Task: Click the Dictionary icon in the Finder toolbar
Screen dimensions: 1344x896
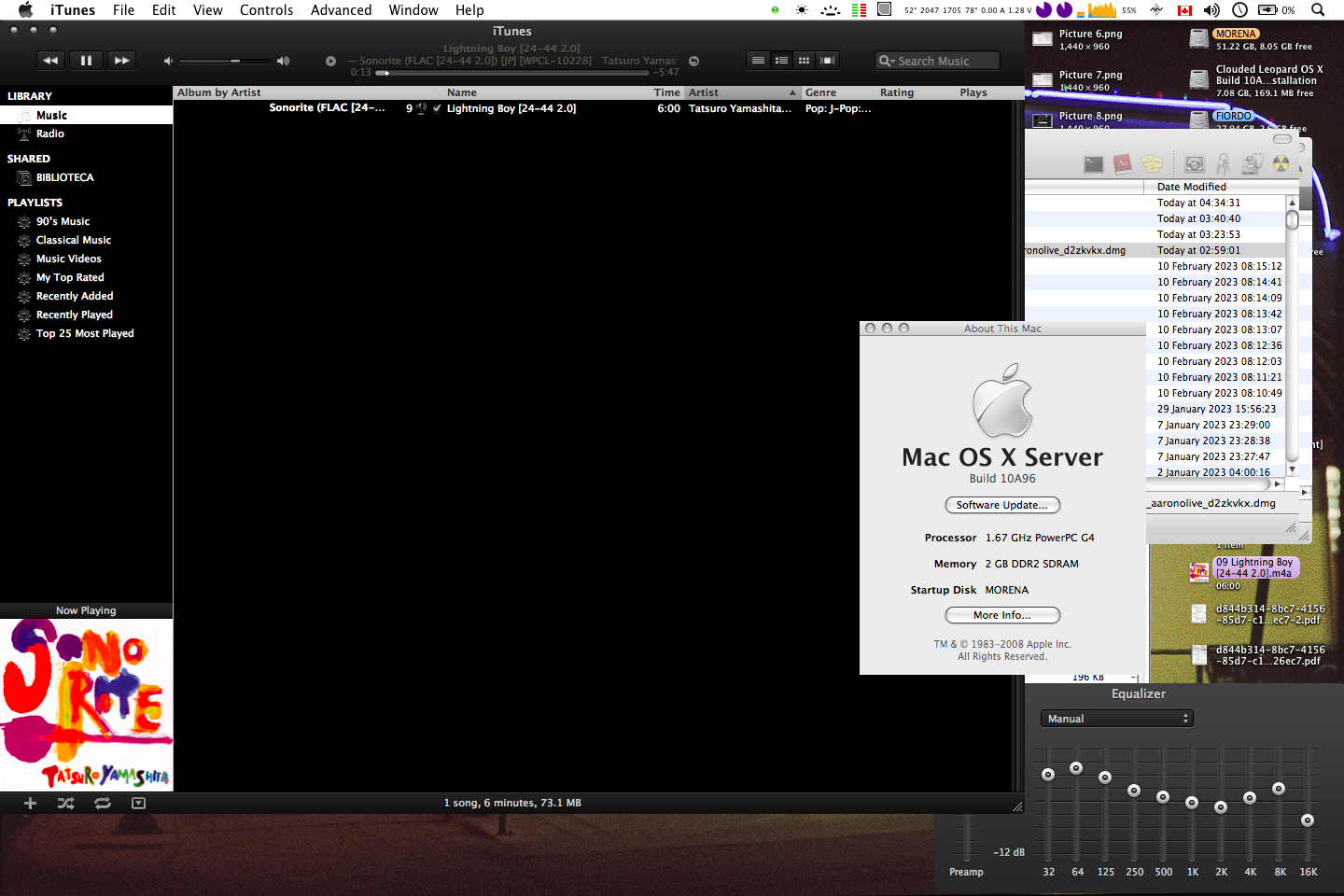Action: coord(1123,163)
